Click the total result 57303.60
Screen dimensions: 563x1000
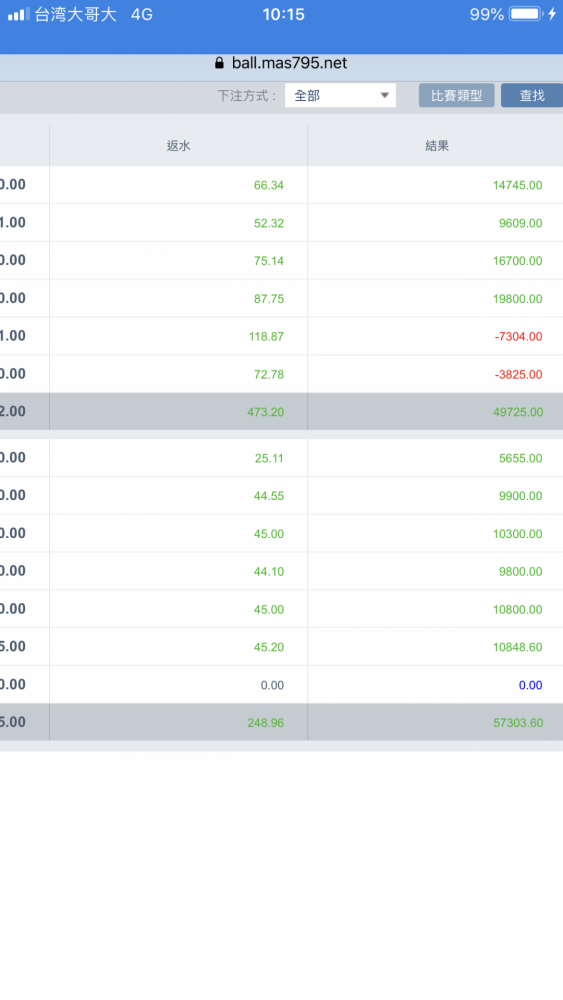tap(518, 723)
